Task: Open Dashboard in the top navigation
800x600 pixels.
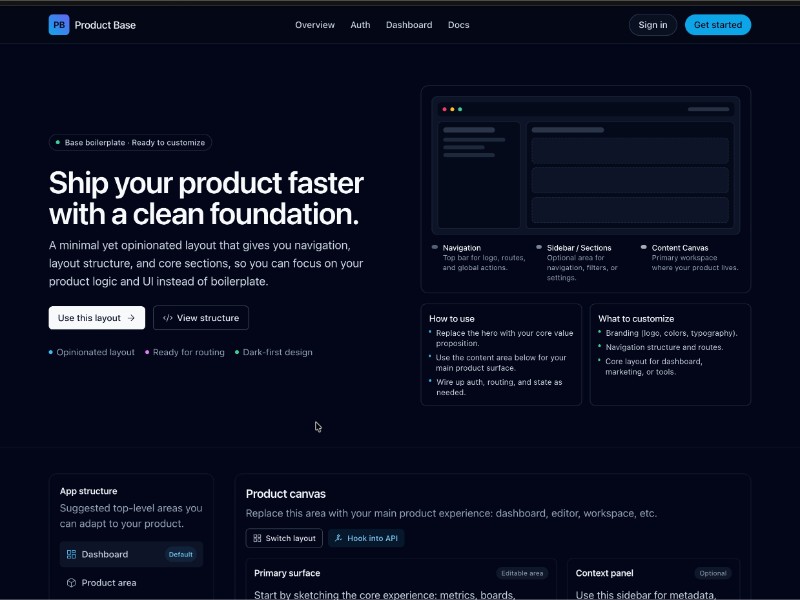Action: coord(409,25)
